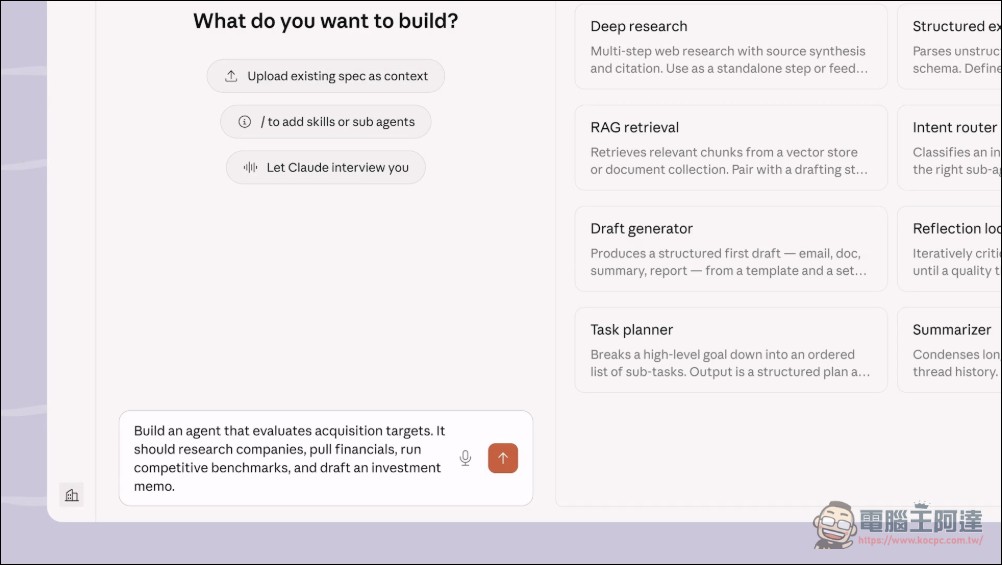Click the microphone voice input icon

coord(465,458)
